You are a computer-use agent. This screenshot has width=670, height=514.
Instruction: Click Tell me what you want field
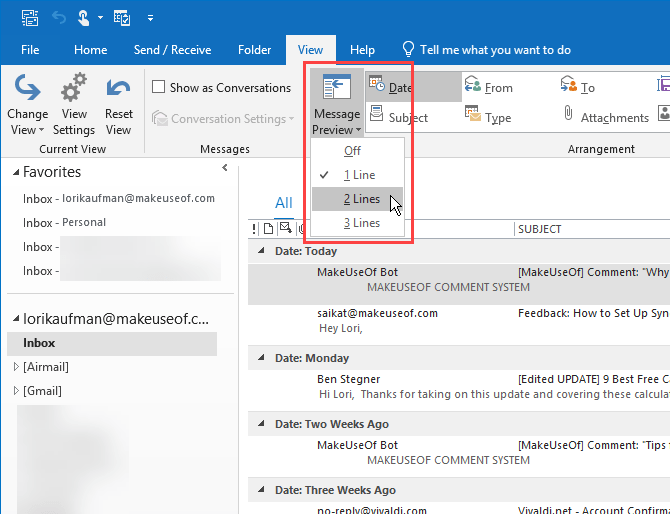tap(487, 50)
